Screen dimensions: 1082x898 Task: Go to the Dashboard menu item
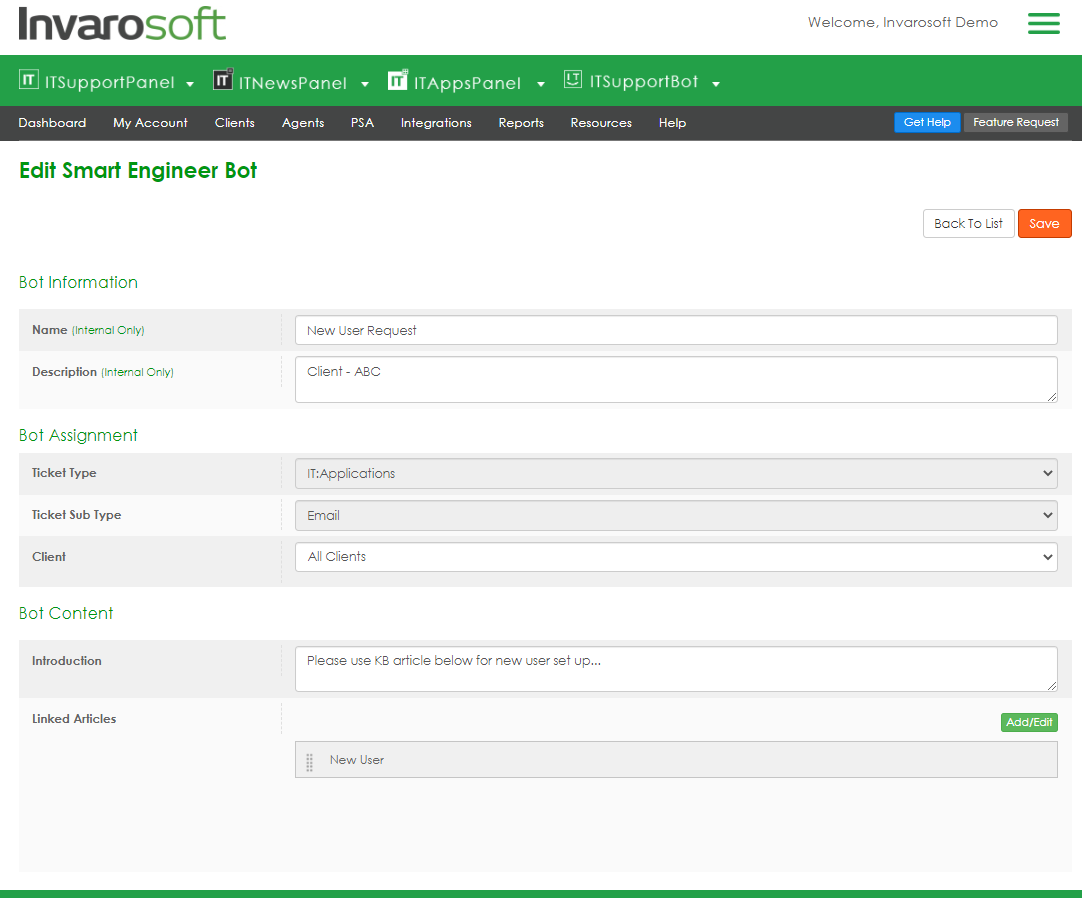point(52,123)
